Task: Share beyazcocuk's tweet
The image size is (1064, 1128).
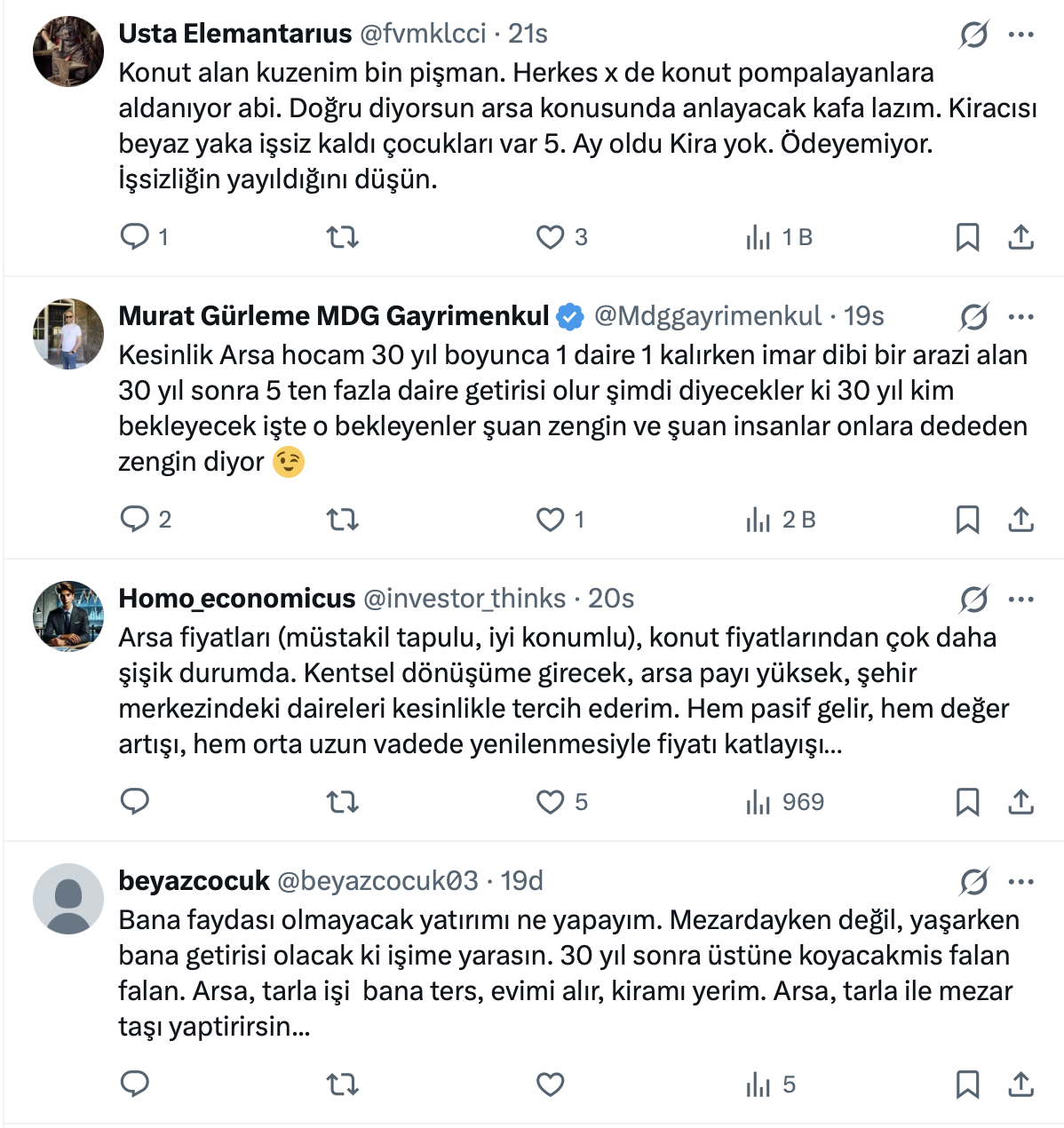Action: pos(1020,1084)
